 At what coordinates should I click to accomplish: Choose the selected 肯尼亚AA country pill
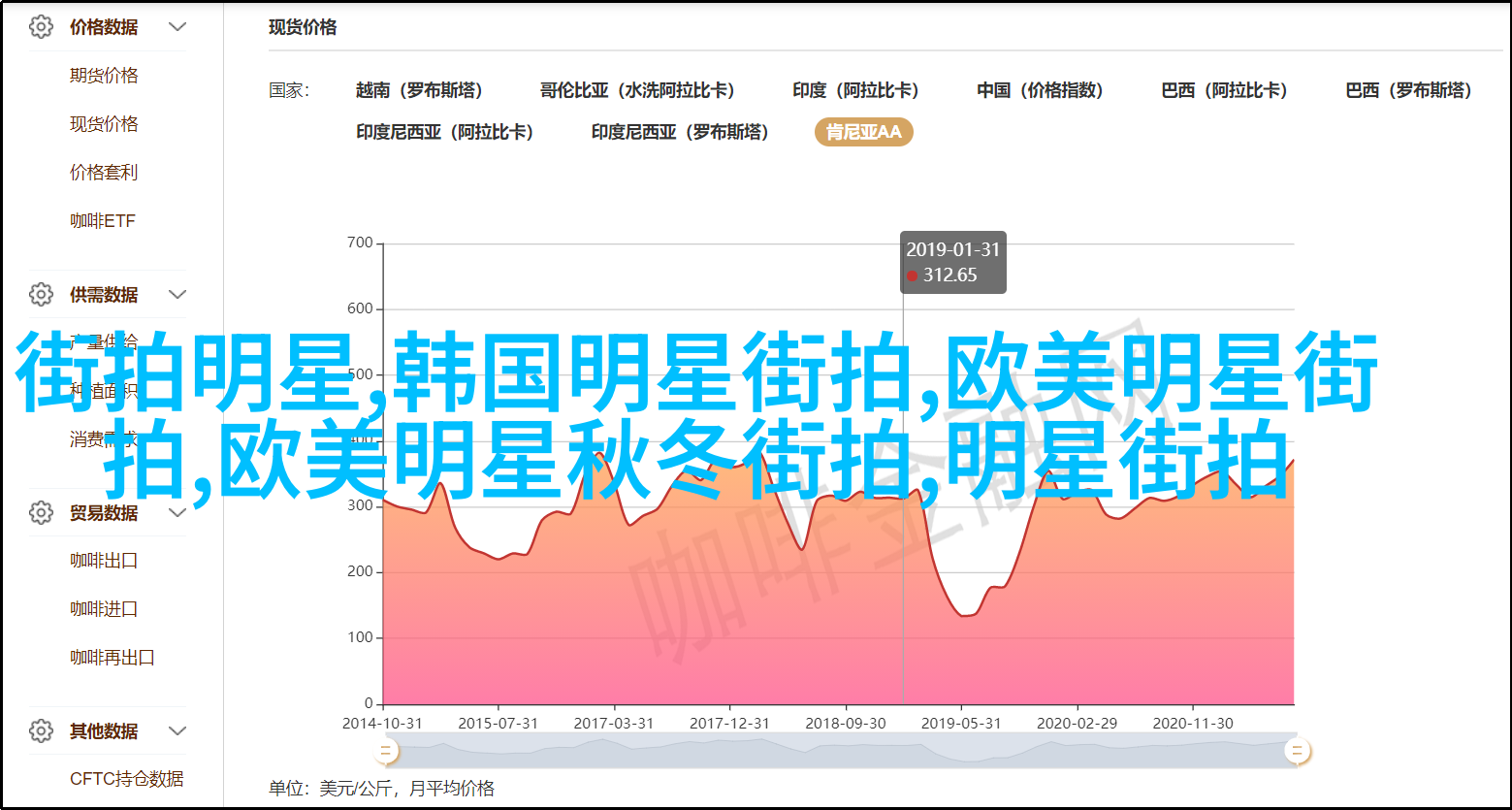863,132
